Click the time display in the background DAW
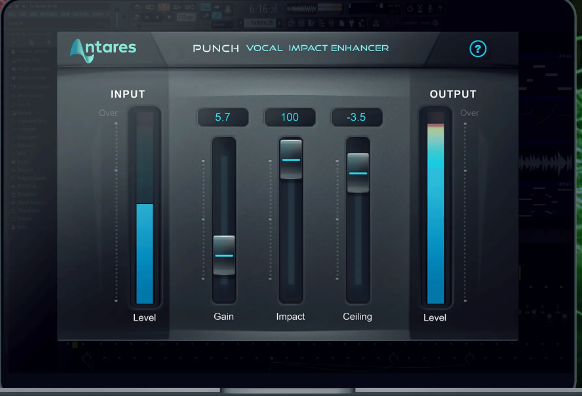582x396 pixels. pyautogui.click(x=264, y=9)
